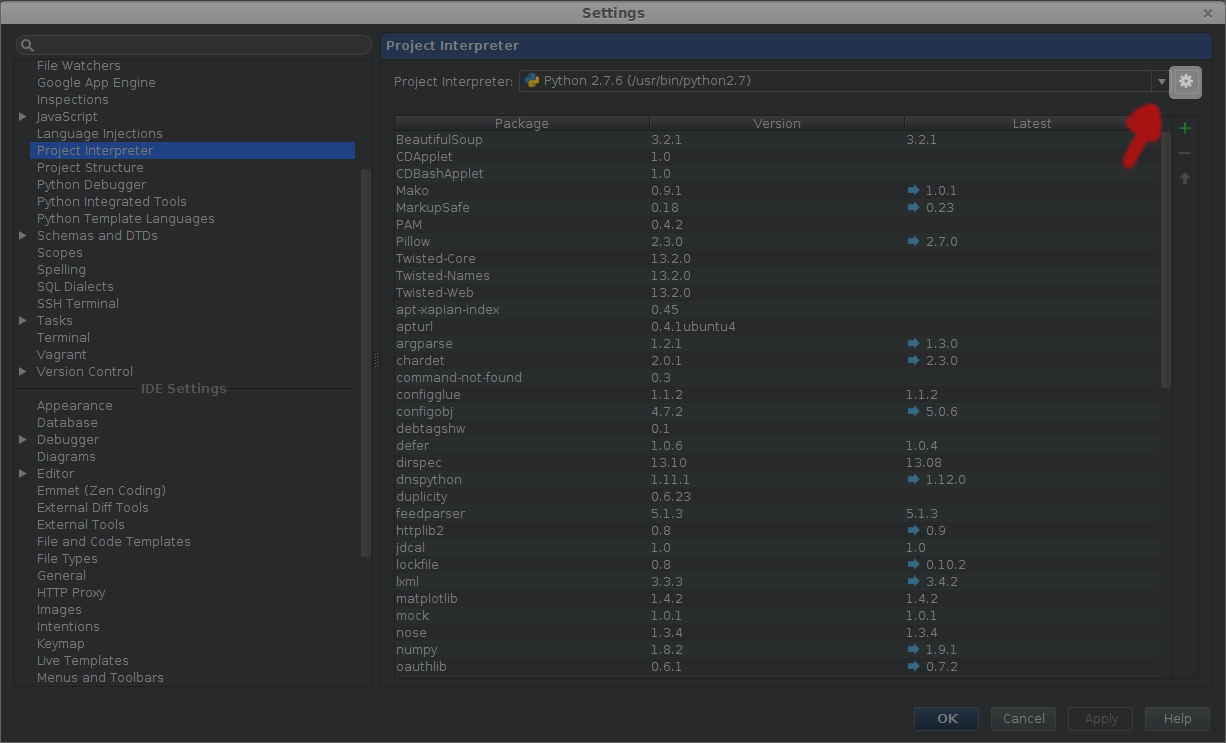Select the Mako package row

tap(777, 191)
